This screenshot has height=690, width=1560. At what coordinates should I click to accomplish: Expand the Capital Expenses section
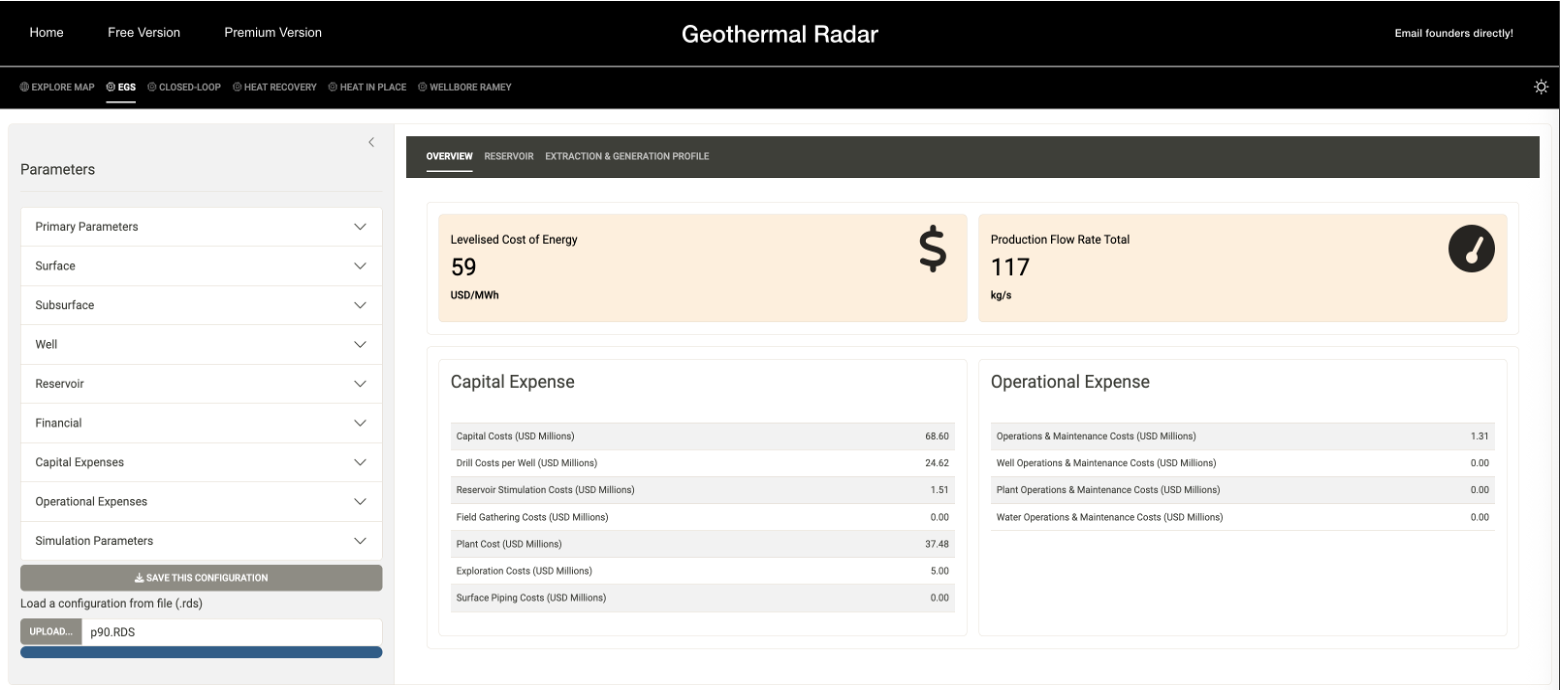(201, 462)
